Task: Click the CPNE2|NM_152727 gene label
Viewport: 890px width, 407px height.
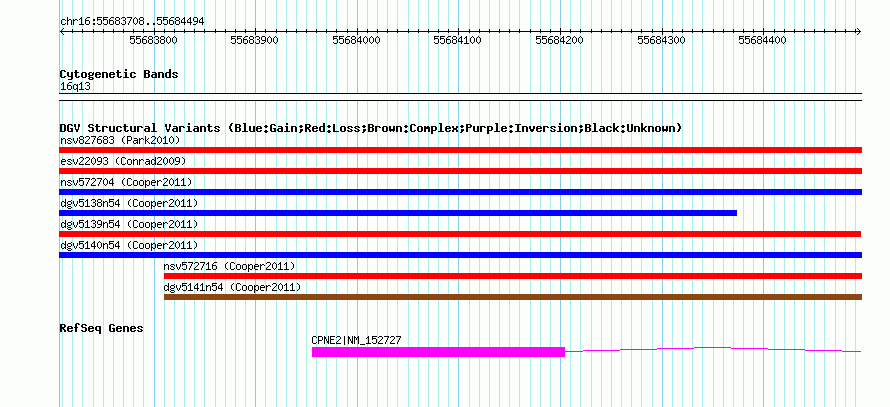Action: 356,340
